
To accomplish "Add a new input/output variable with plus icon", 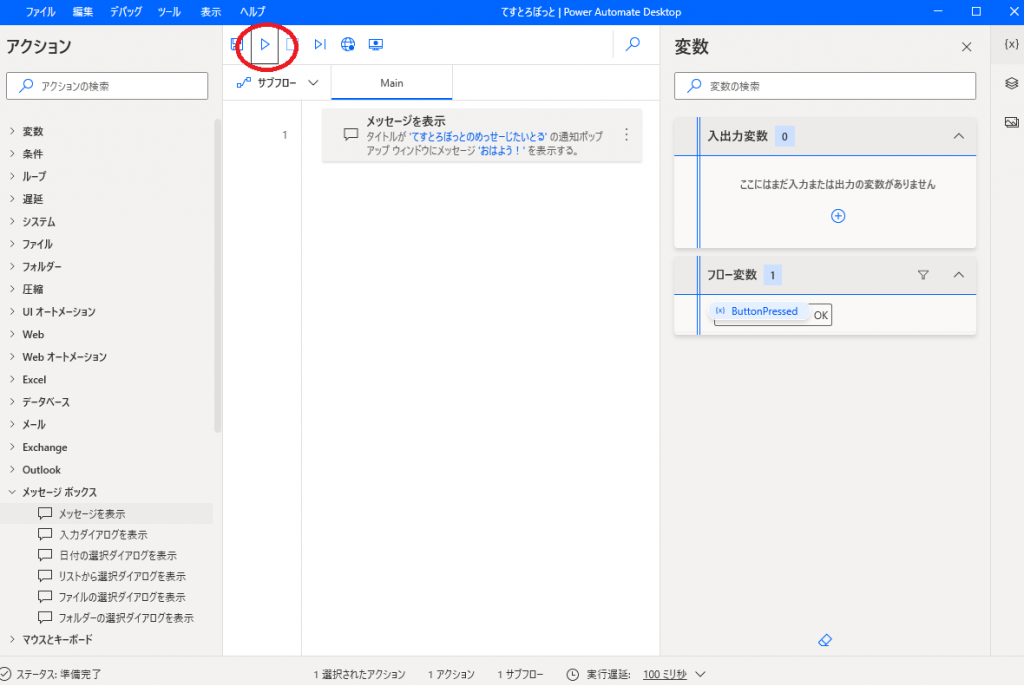I will point(838,216).
